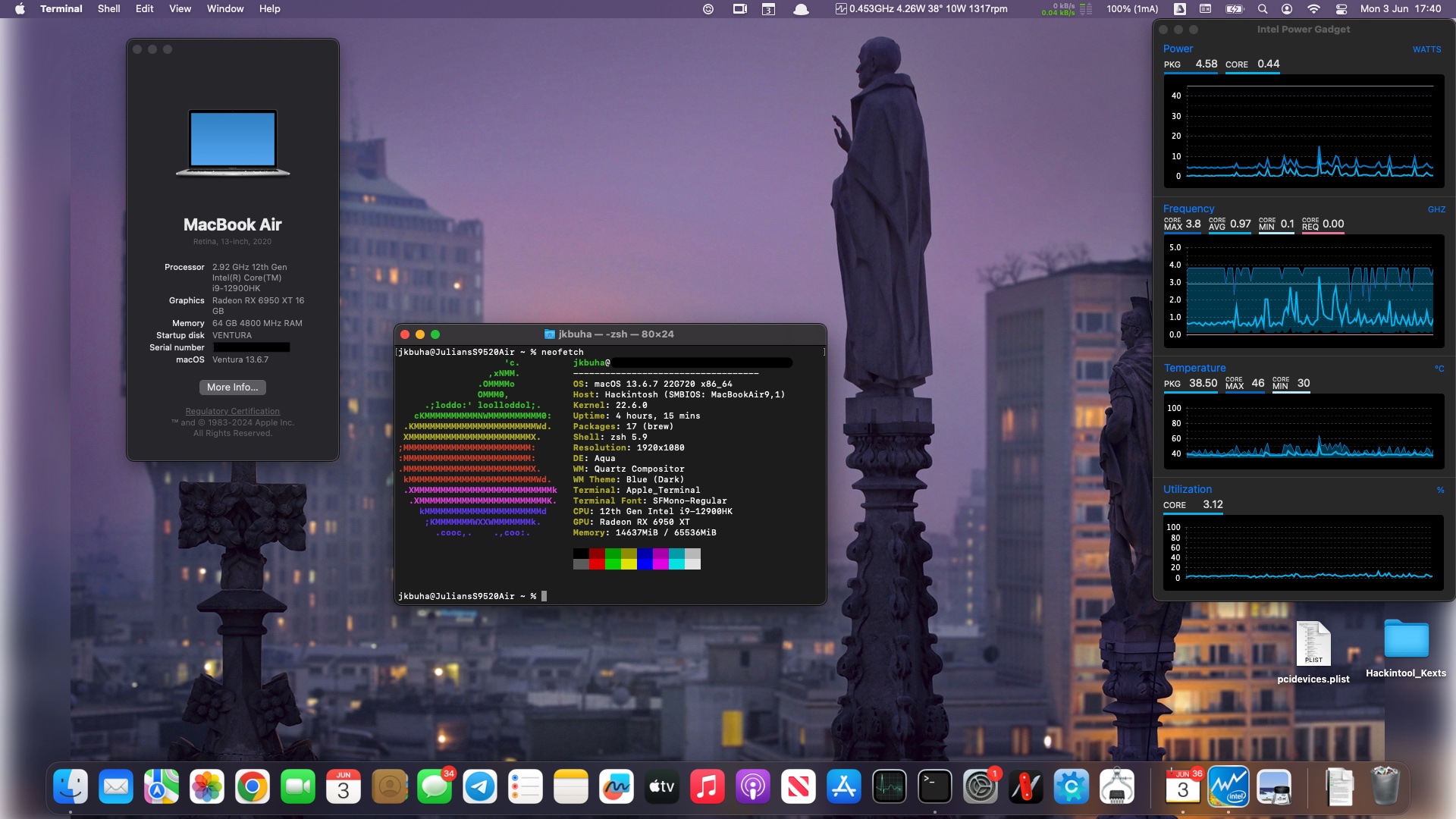Open Telegram from the dock
Viewport: 1456px width, 819px height.
click(480, 787)
